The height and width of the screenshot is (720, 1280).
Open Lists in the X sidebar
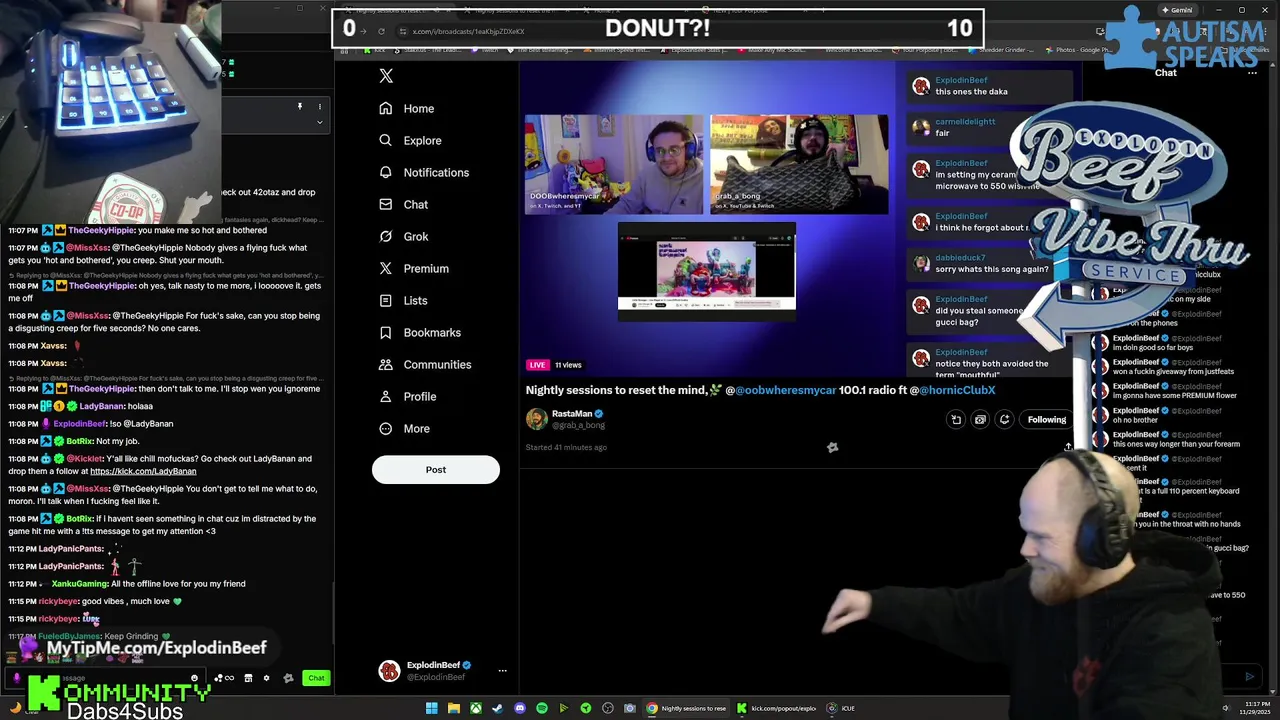click(403, 300)
